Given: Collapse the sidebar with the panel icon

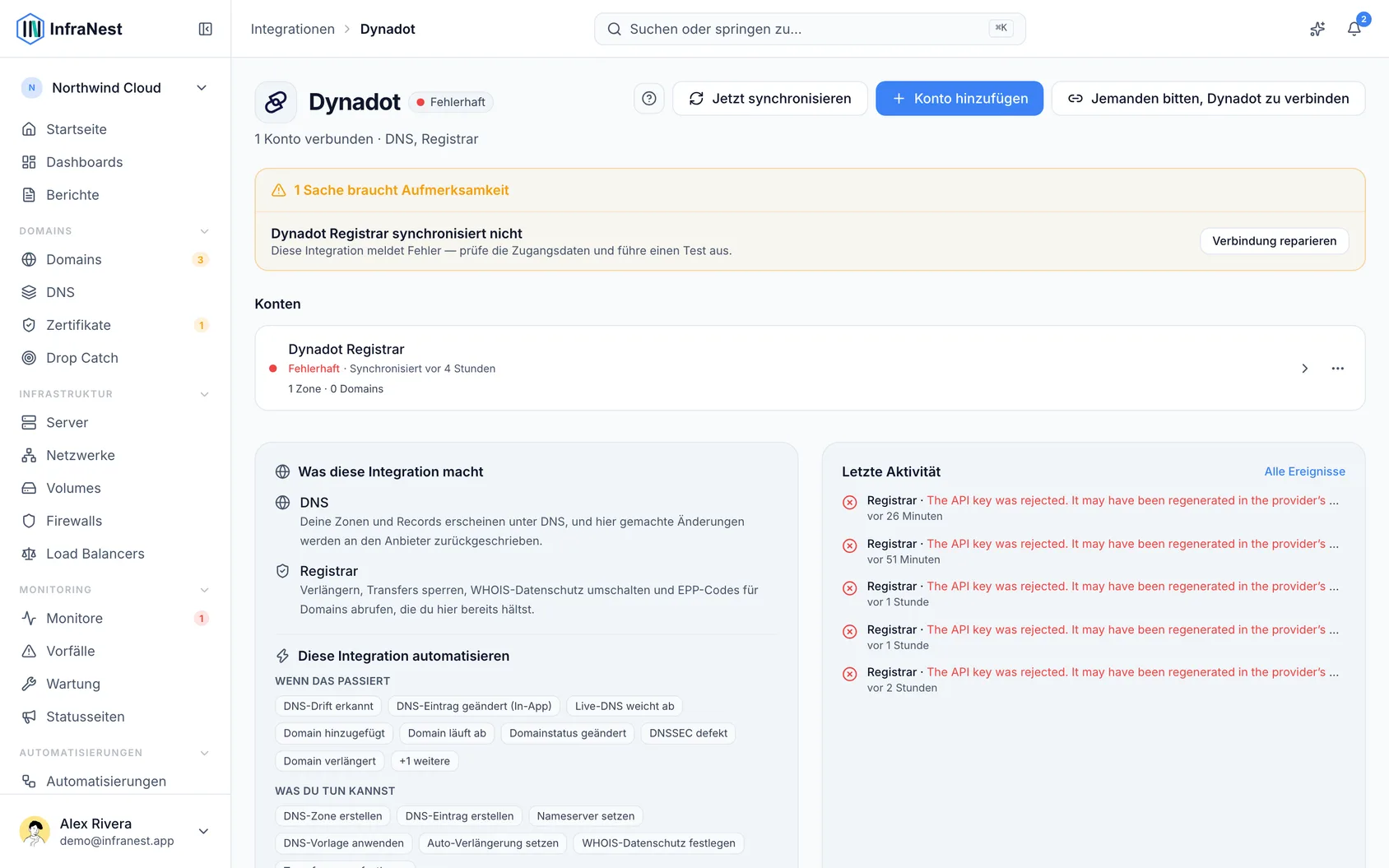Looking at the screenshot, I should click(206, 29).
